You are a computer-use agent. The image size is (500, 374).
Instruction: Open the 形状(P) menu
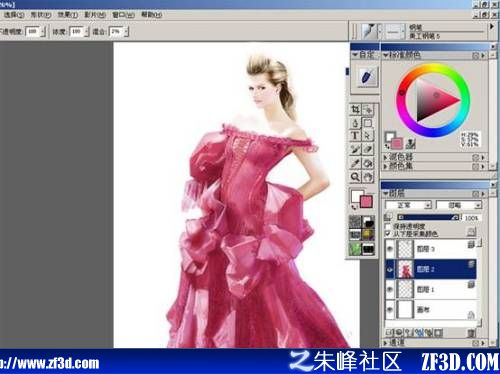tap(41, 15)
